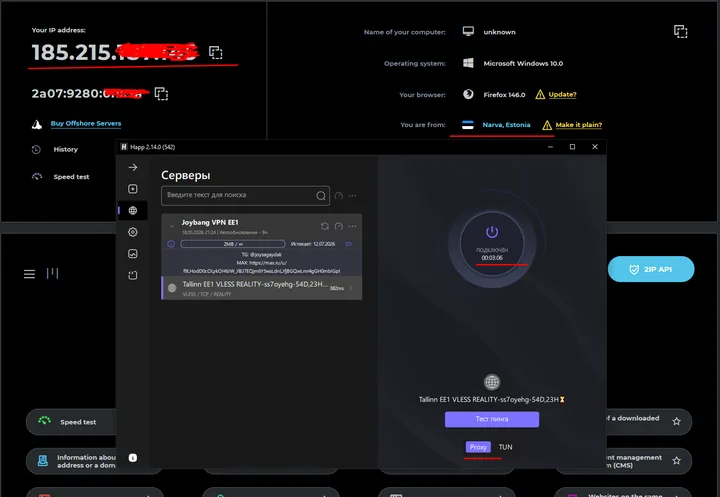Copy the IPv6 address 2a07:9280

(x=161, y=94)
